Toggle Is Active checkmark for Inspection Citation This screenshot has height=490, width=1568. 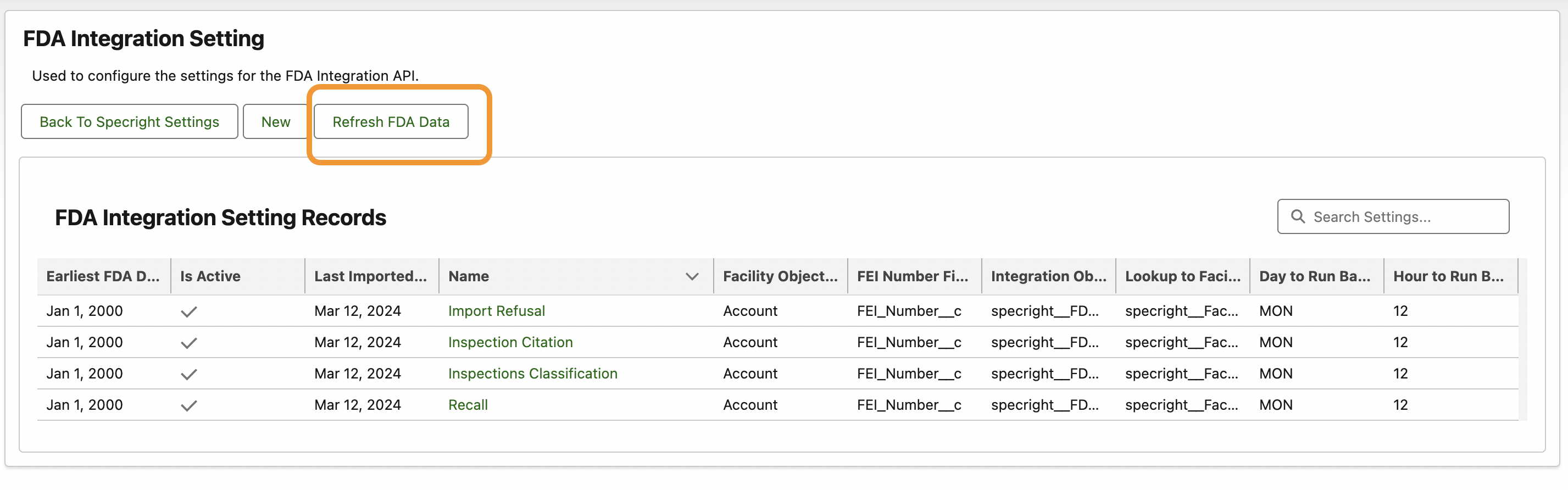(x=188, y=343)
